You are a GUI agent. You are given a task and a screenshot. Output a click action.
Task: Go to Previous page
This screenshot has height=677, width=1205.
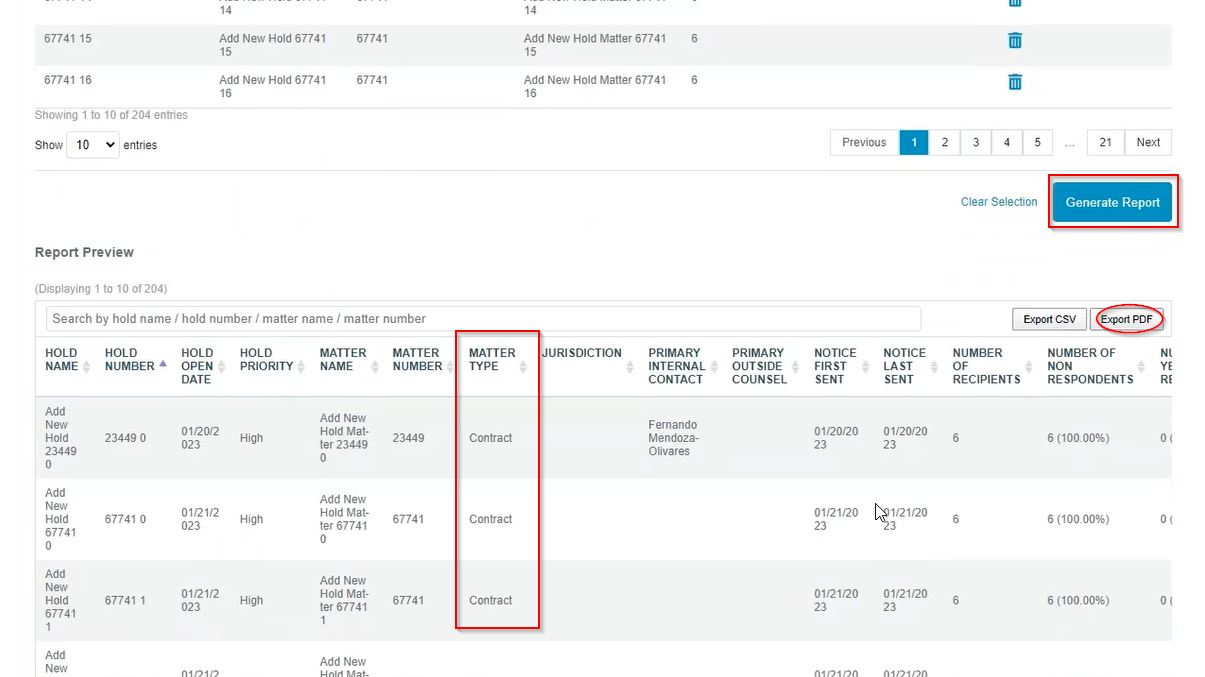864,143
